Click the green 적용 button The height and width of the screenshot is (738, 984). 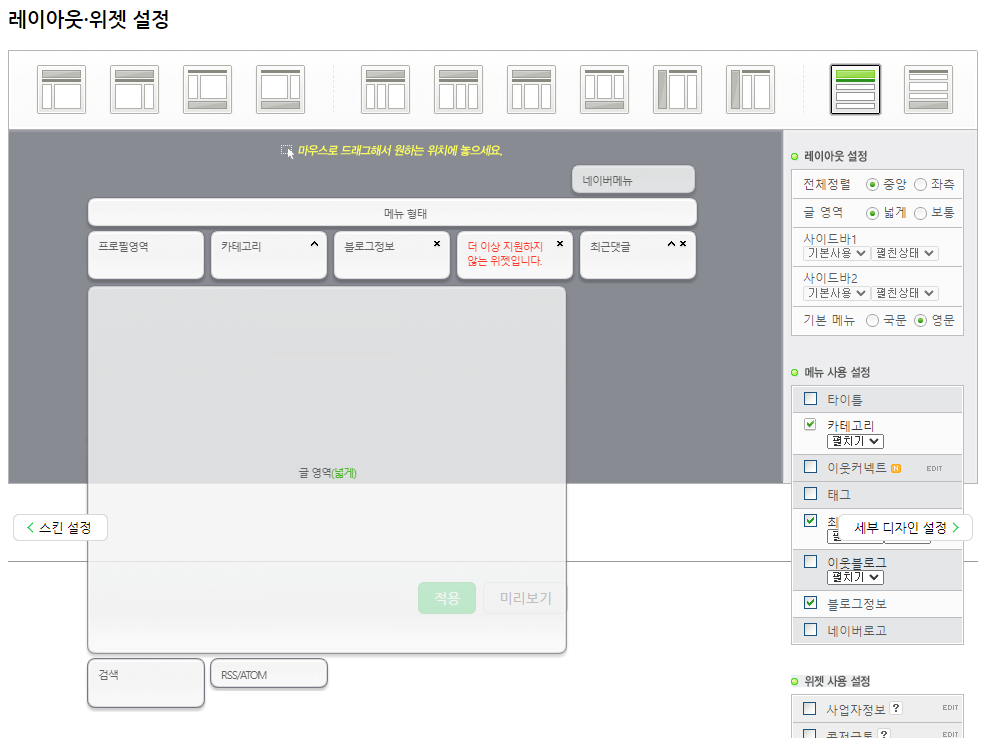tap(447, 598)
